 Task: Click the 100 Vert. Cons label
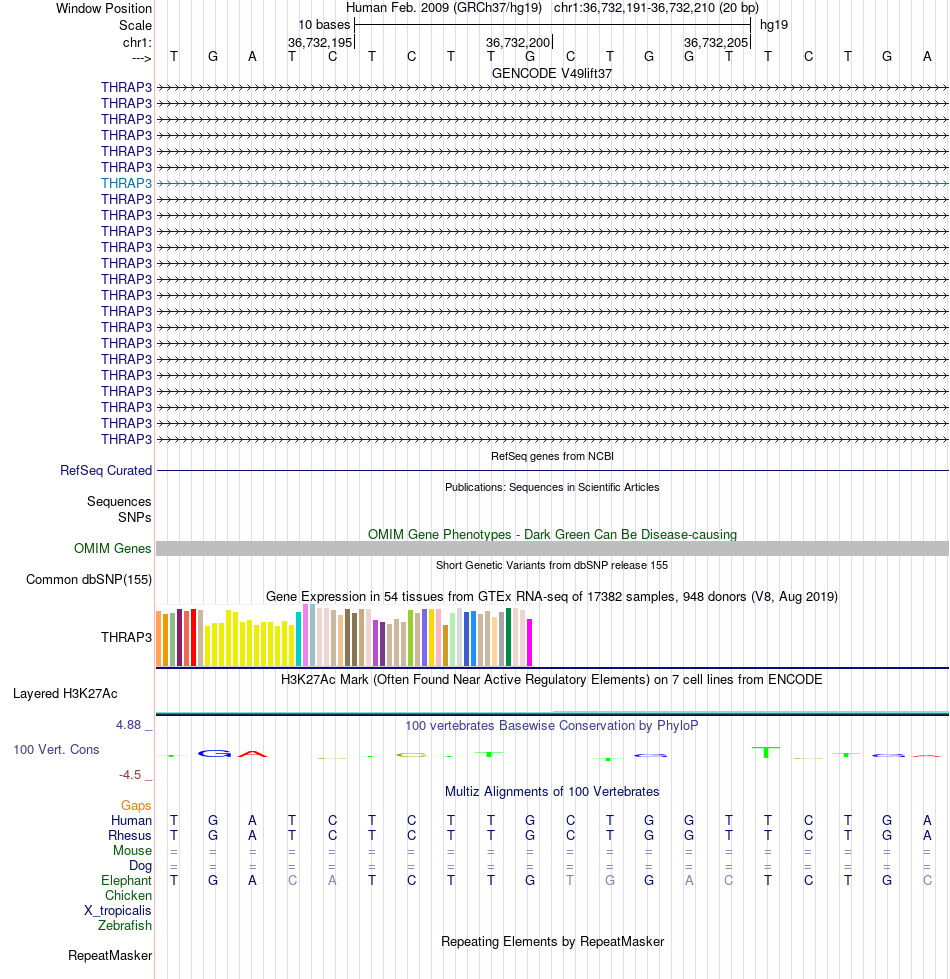tap(56, 749)
